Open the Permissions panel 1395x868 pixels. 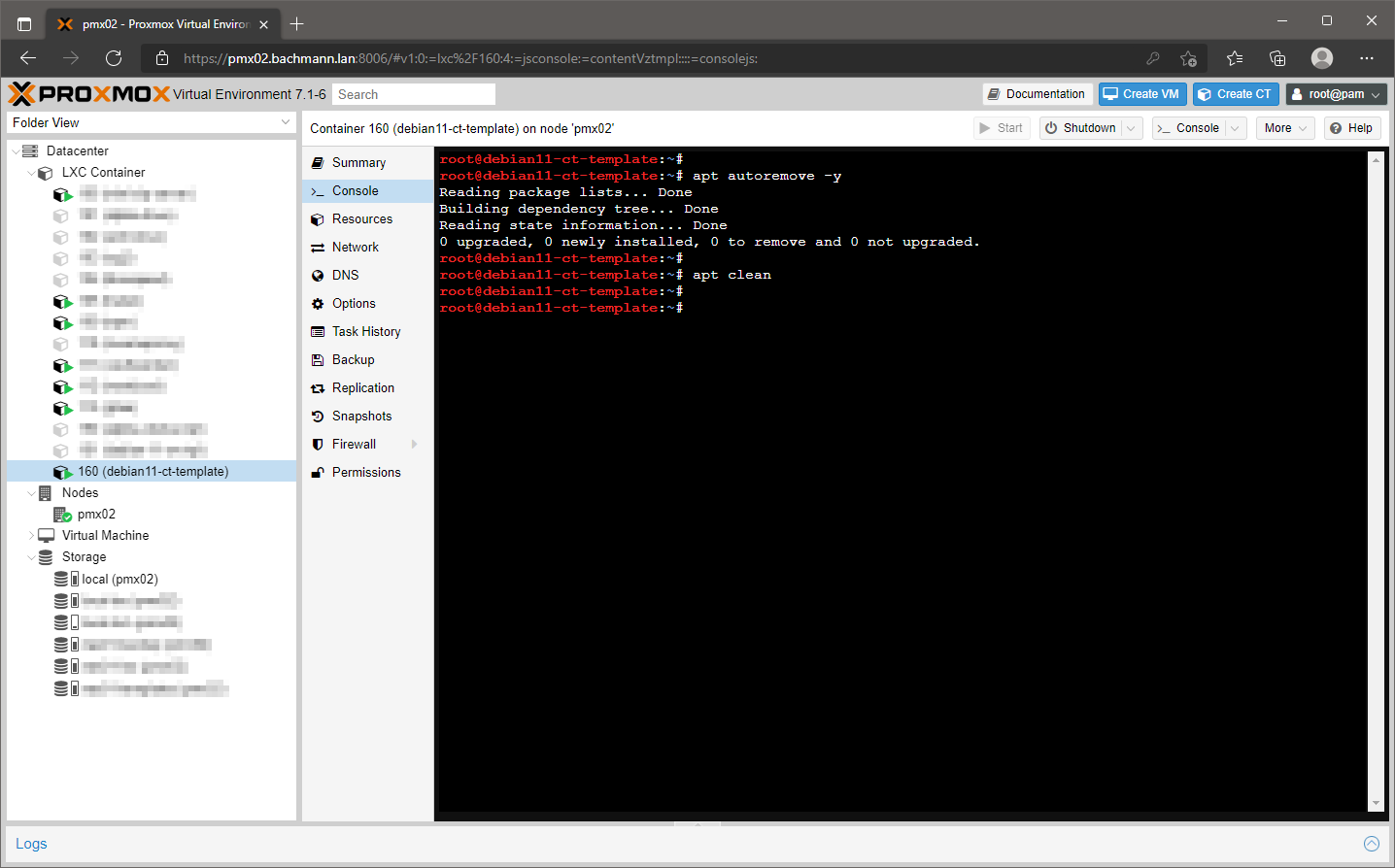tap(366, 472)
